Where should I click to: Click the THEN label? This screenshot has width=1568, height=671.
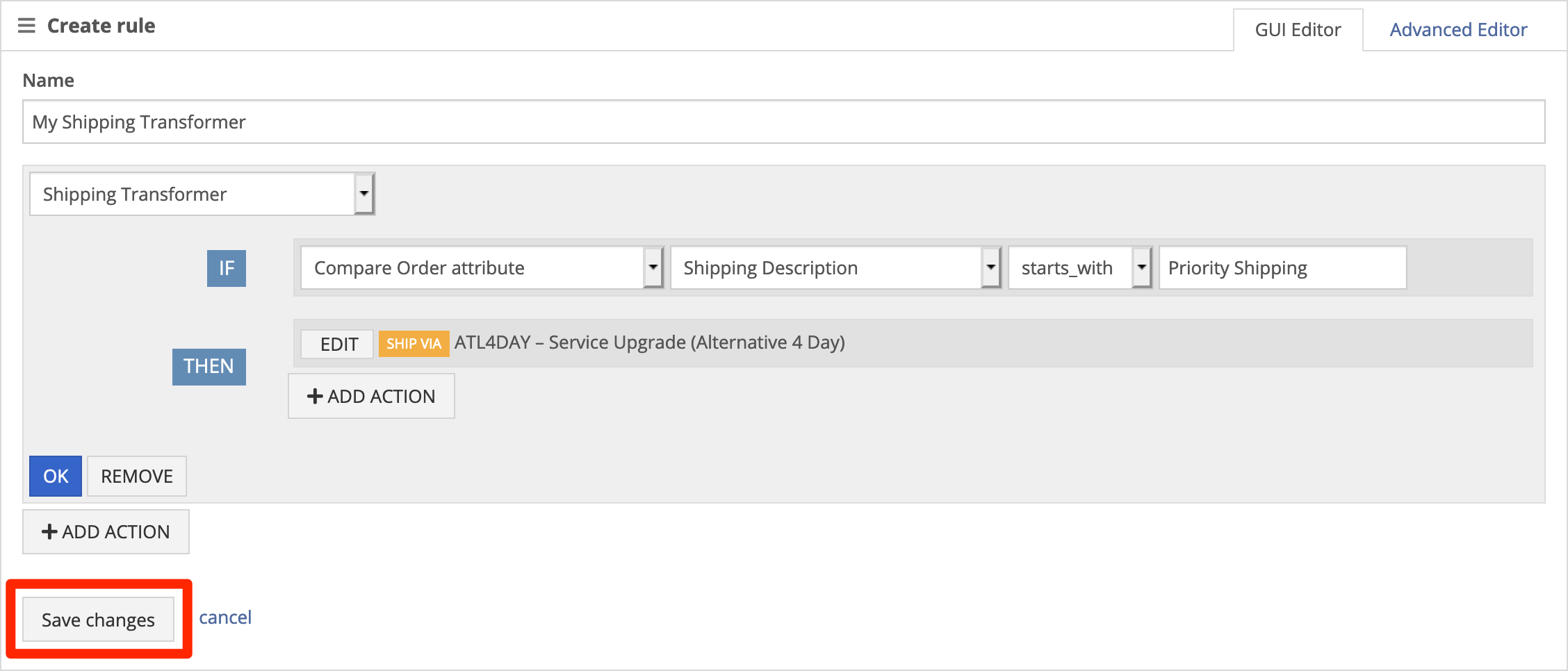[209, 366]
